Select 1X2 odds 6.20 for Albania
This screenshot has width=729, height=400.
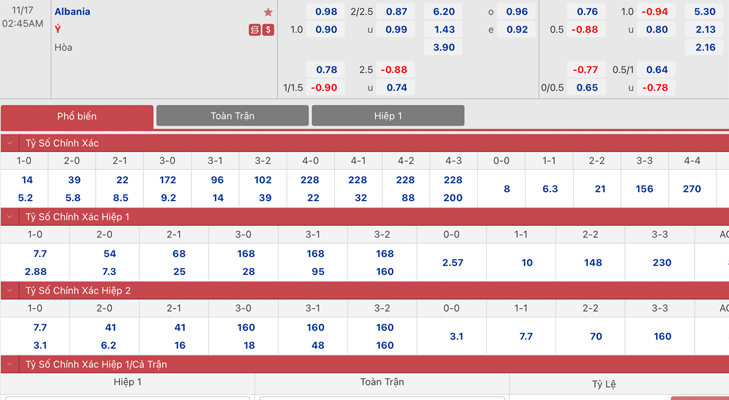click(x=444, y=12)
